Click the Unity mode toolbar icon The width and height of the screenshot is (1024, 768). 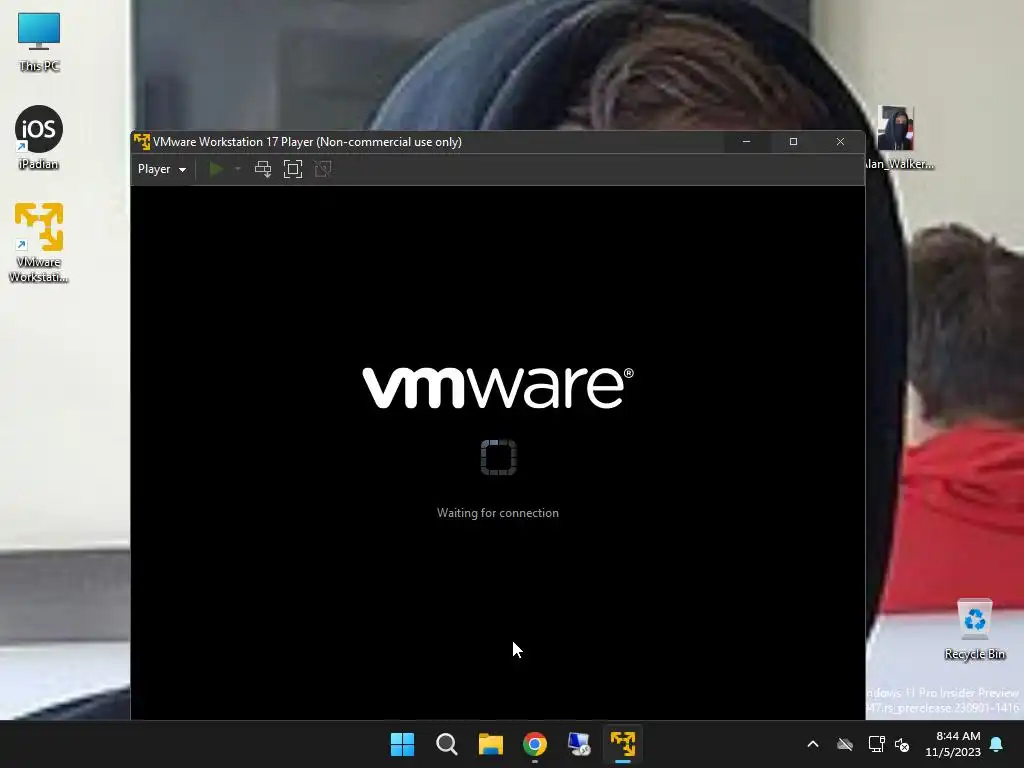[x=323, y=169]
